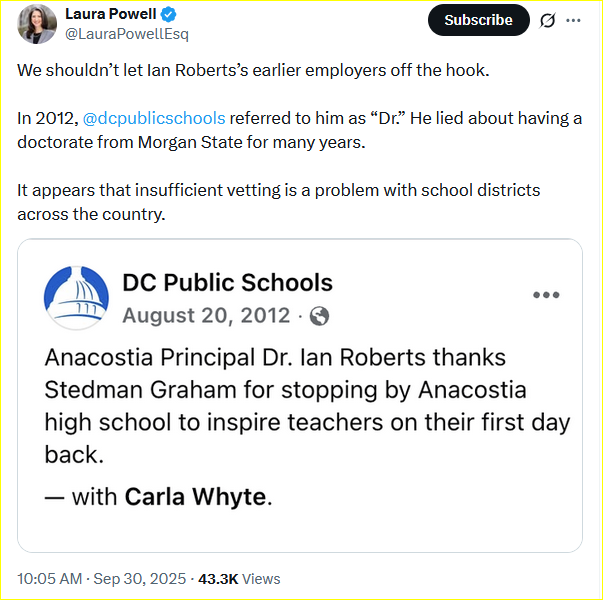Click the DC Public Schools dome logo
The image size is (603, 600).
(77, 297)
